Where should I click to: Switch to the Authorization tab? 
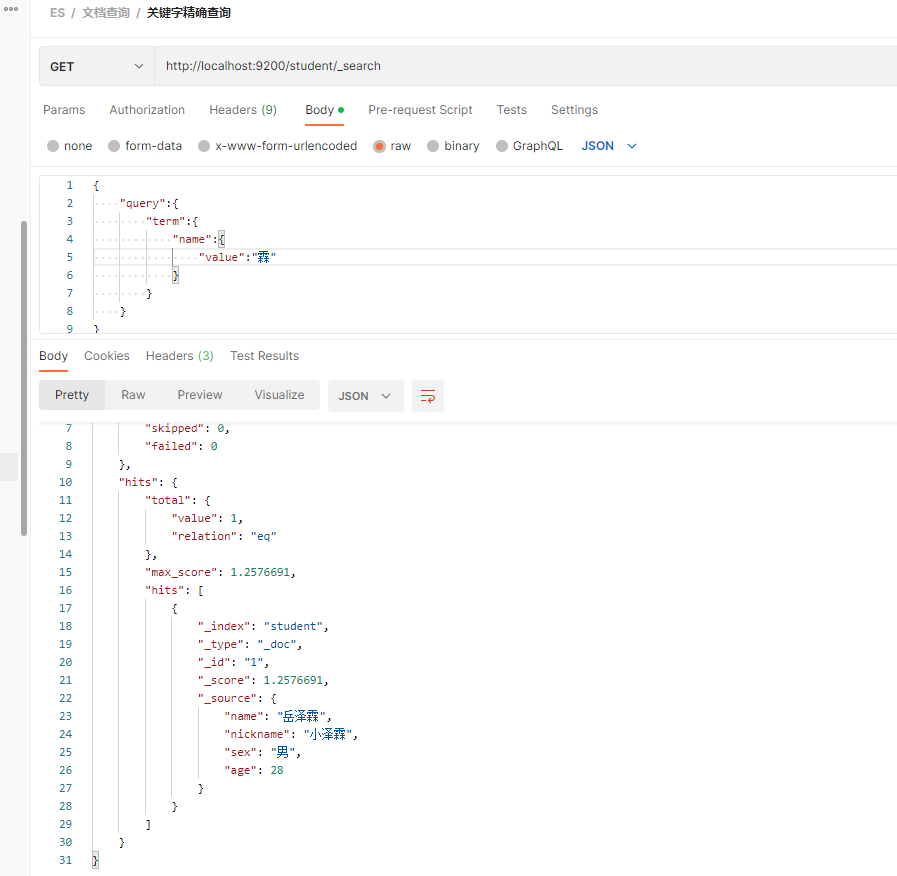tap(147, 110)
